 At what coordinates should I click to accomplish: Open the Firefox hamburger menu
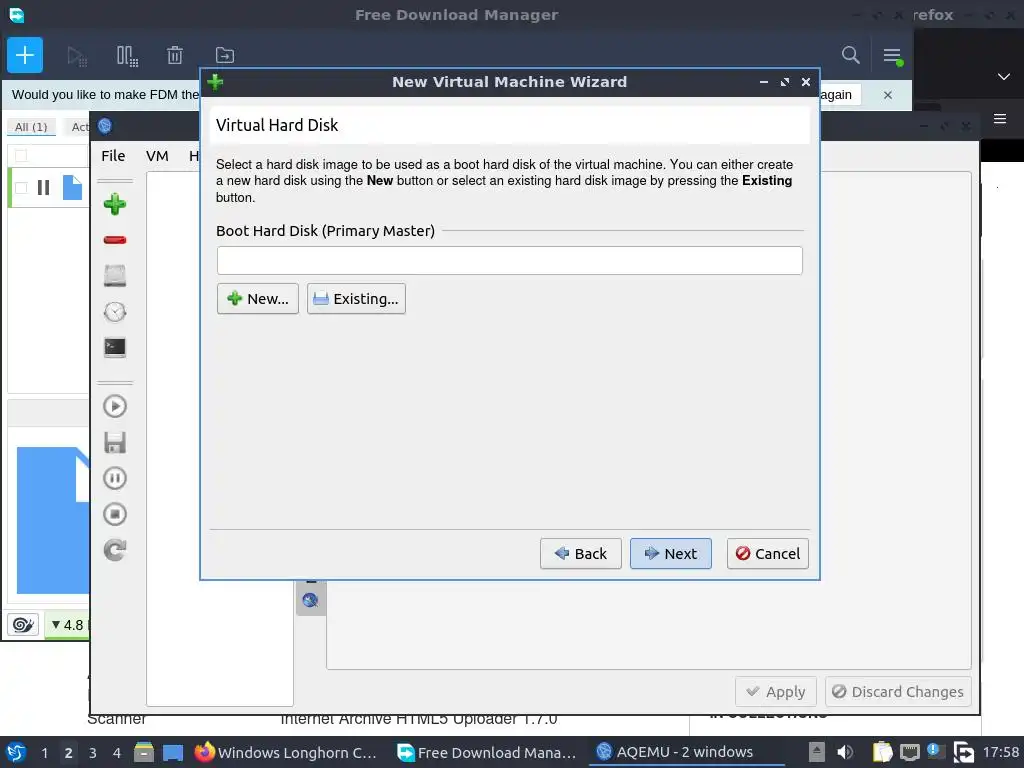pyautogui.click(x=999, y=119)
